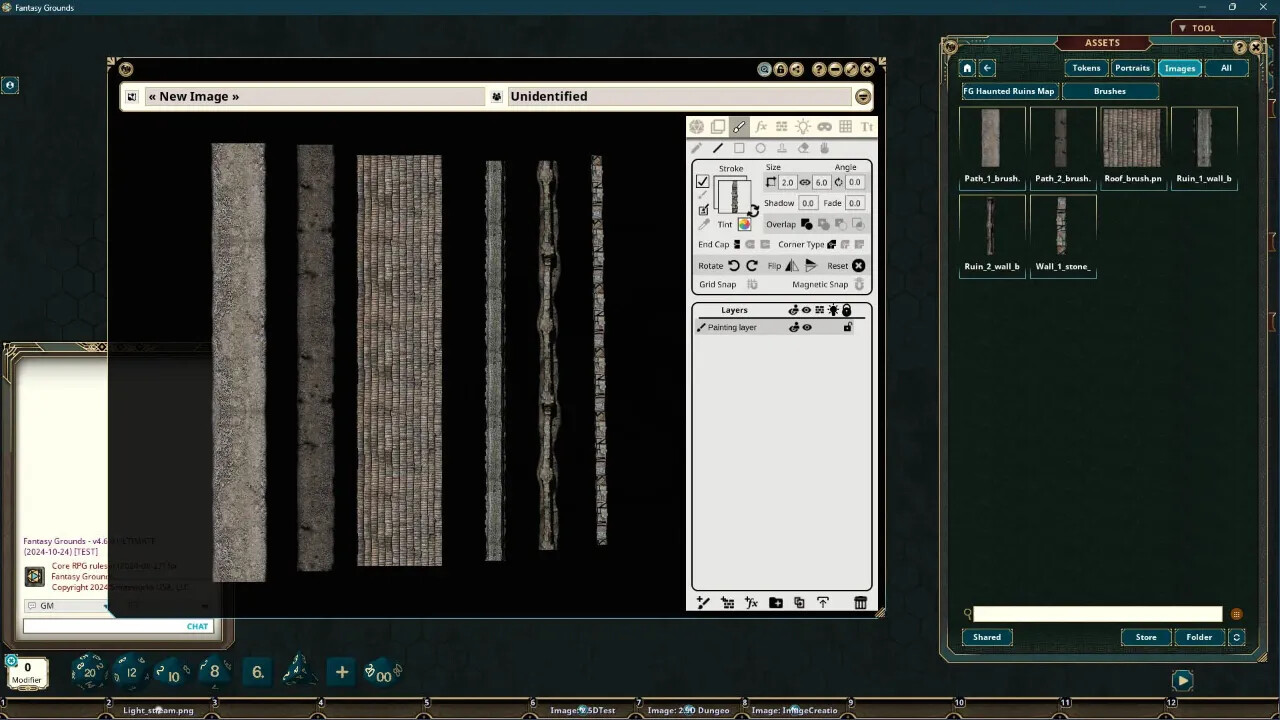The image size is (1280, 720).
Task: Open the Tint color swatch picker
Action: click(x=745, y=224)
